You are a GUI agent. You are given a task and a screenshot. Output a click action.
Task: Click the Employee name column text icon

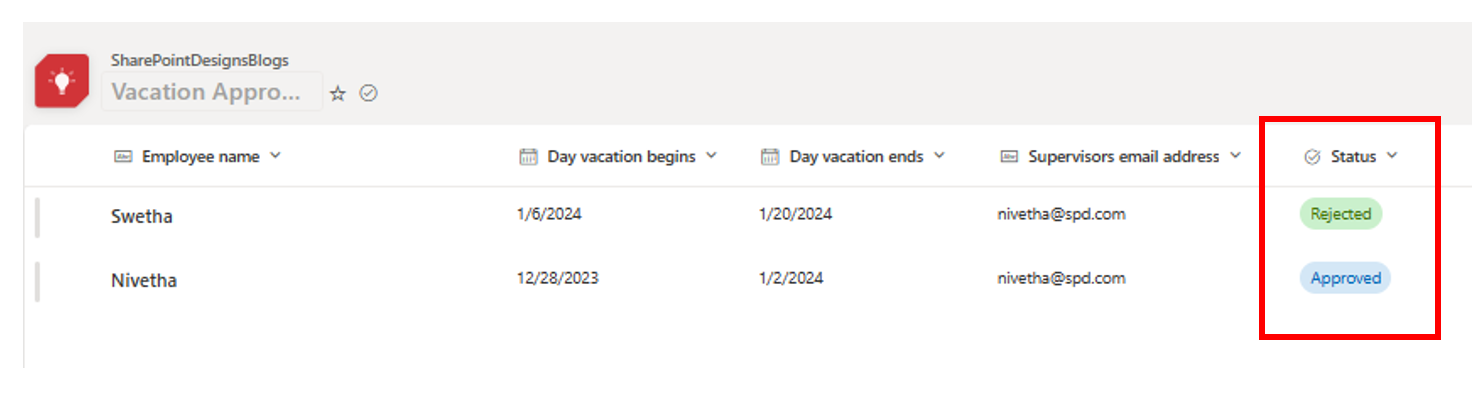click(123, 156)
